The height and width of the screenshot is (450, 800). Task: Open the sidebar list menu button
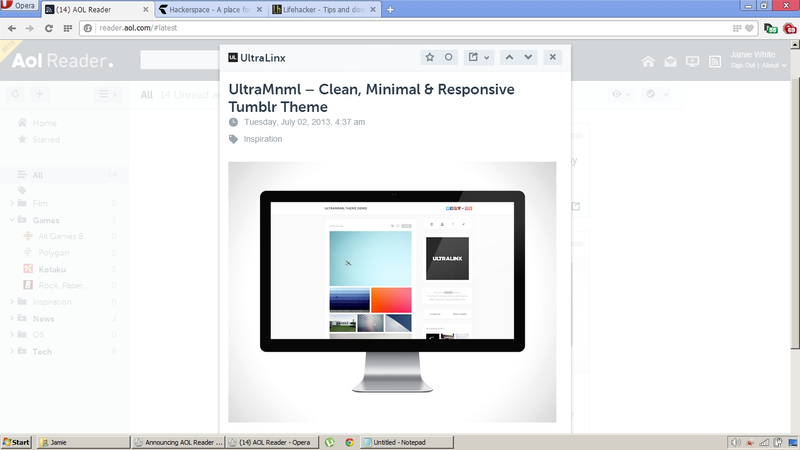pos(108,94)
